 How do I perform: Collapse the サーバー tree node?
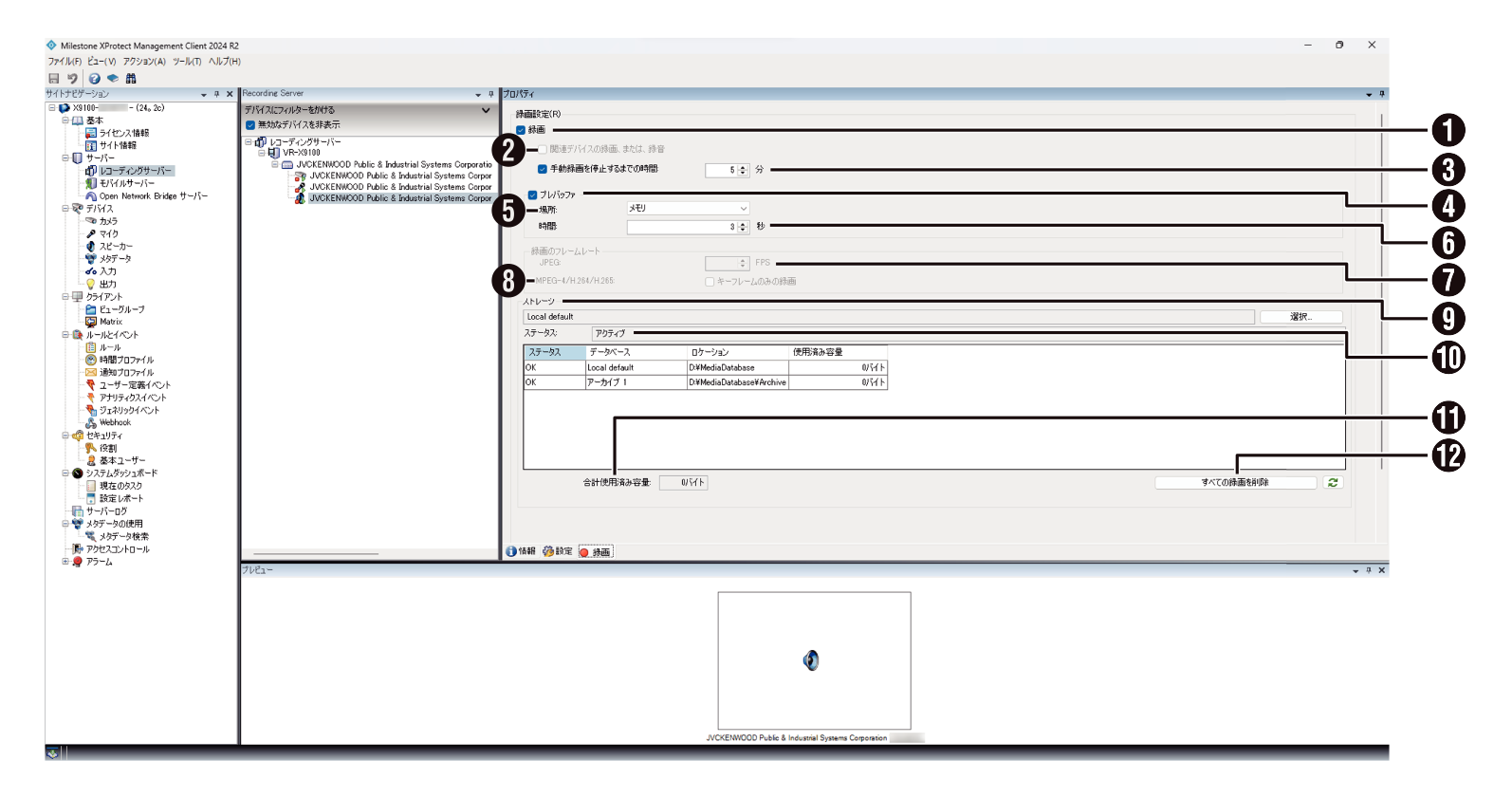pos(65,158)
